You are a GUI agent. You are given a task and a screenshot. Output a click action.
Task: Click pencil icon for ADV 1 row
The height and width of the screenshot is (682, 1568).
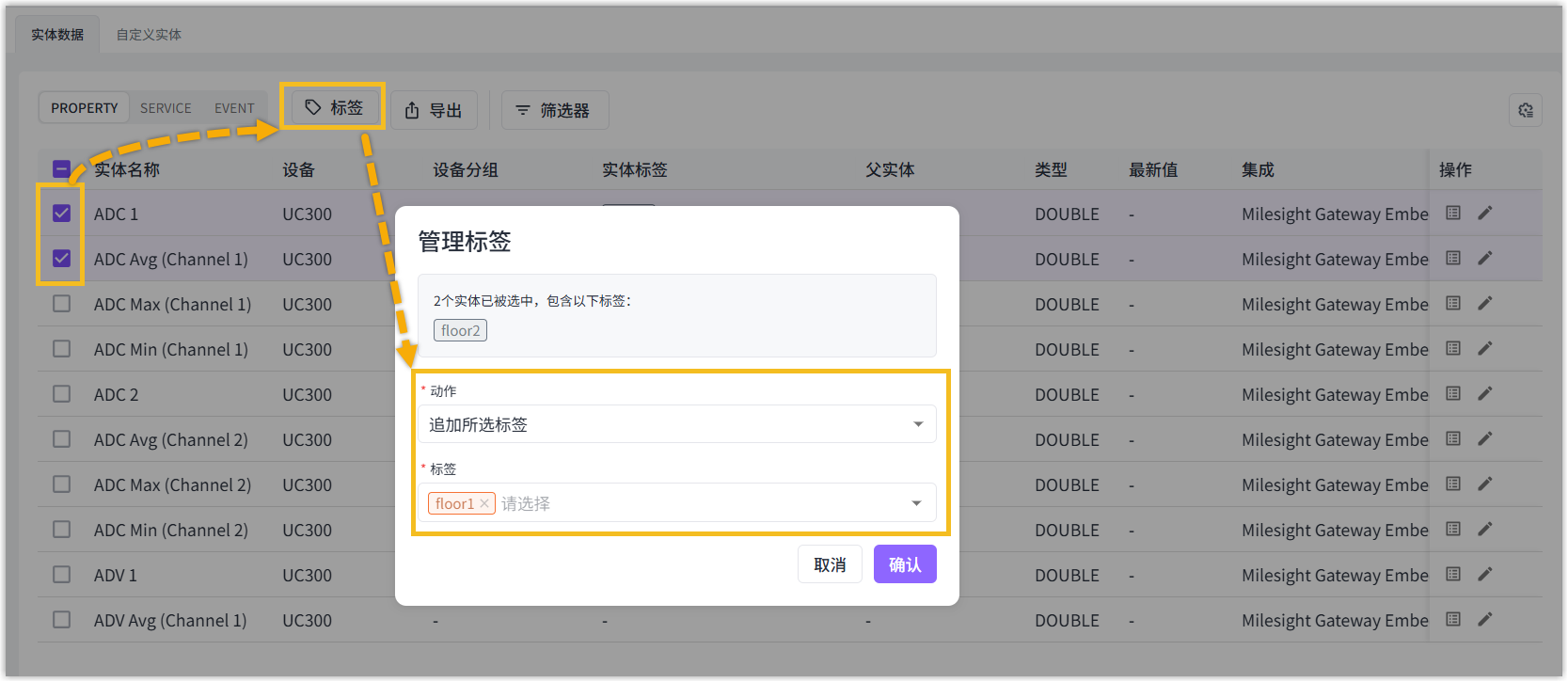[1485, 574]
